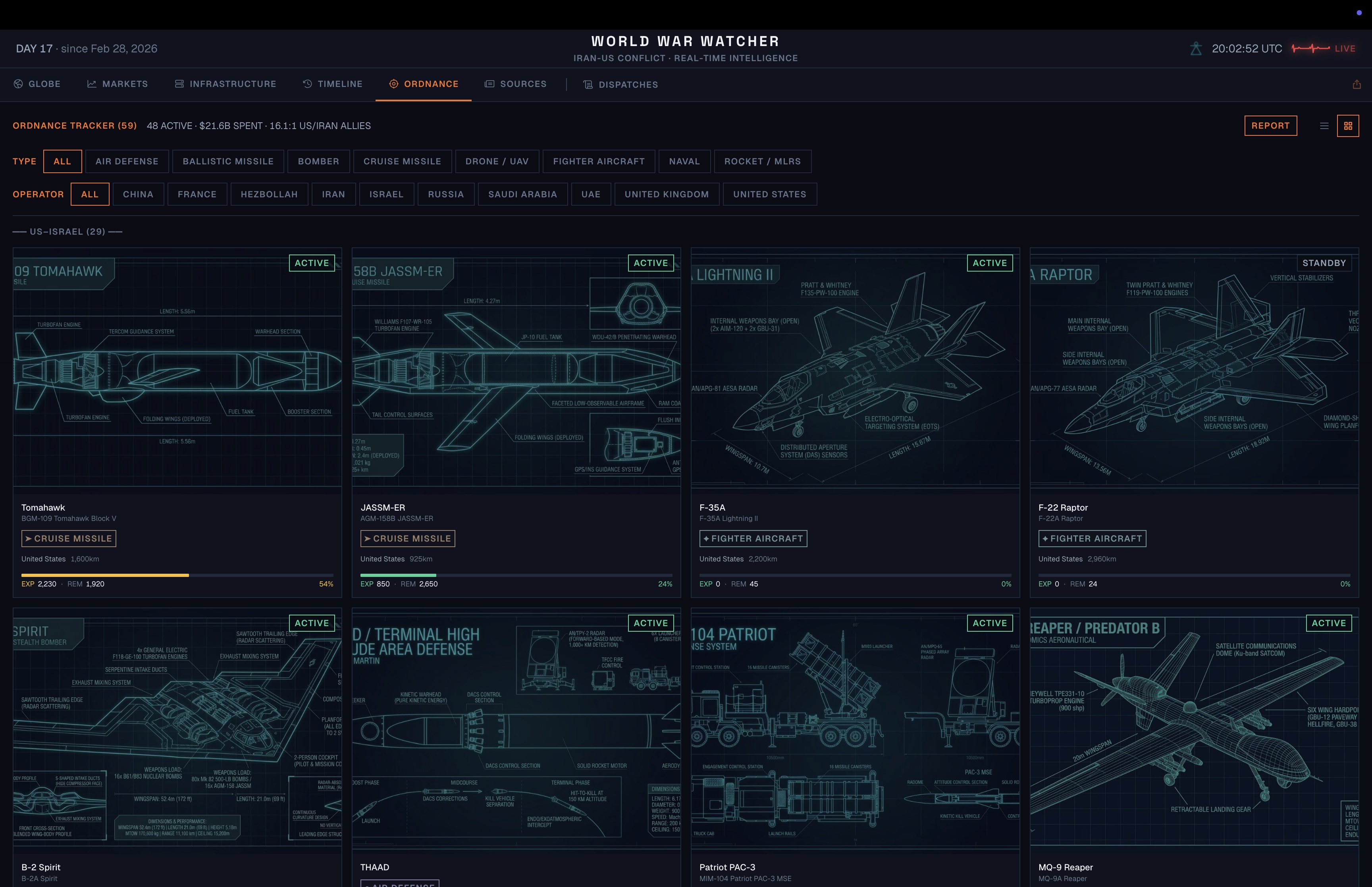Select the grid view icon
This screenshot has width=1372, height=887.
pos(1347,125)
